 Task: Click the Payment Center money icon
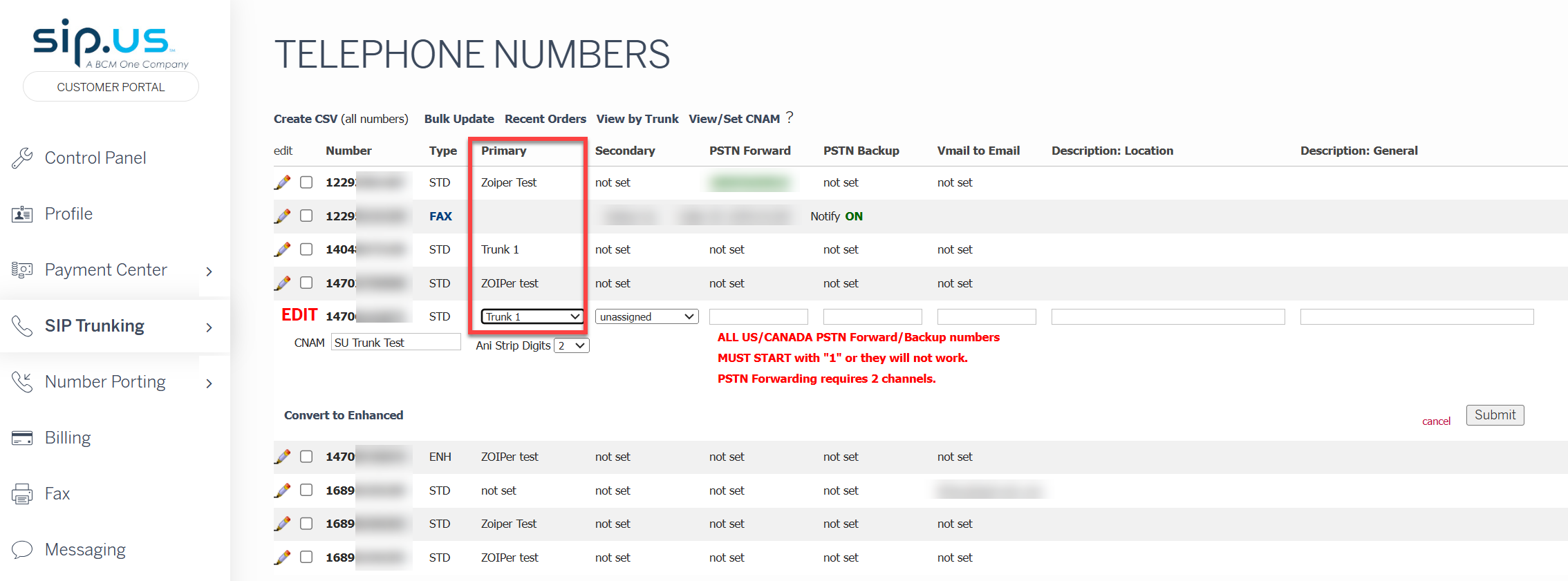pyautogui.click(x=22, y=270)
